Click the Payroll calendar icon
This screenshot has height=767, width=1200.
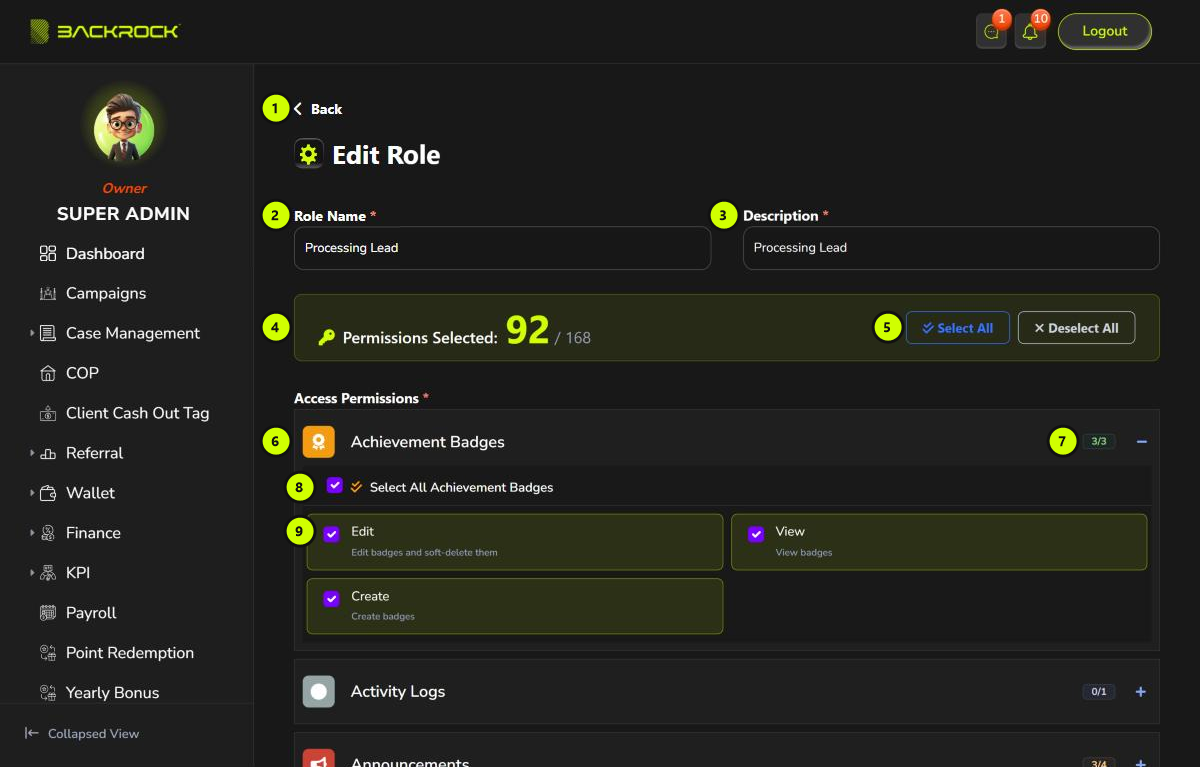coord(48,613)
